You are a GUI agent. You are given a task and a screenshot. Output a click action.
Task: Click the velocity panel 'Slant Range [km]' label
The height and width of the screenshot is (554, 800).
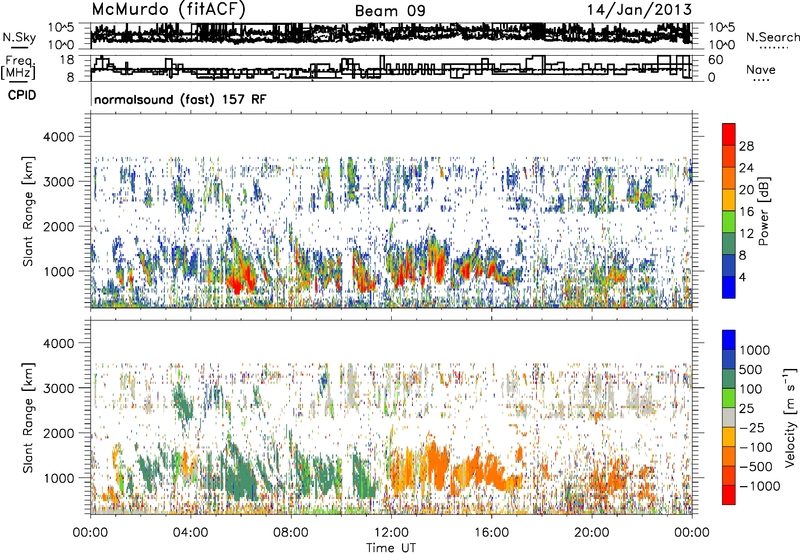(x=28, y=417)
